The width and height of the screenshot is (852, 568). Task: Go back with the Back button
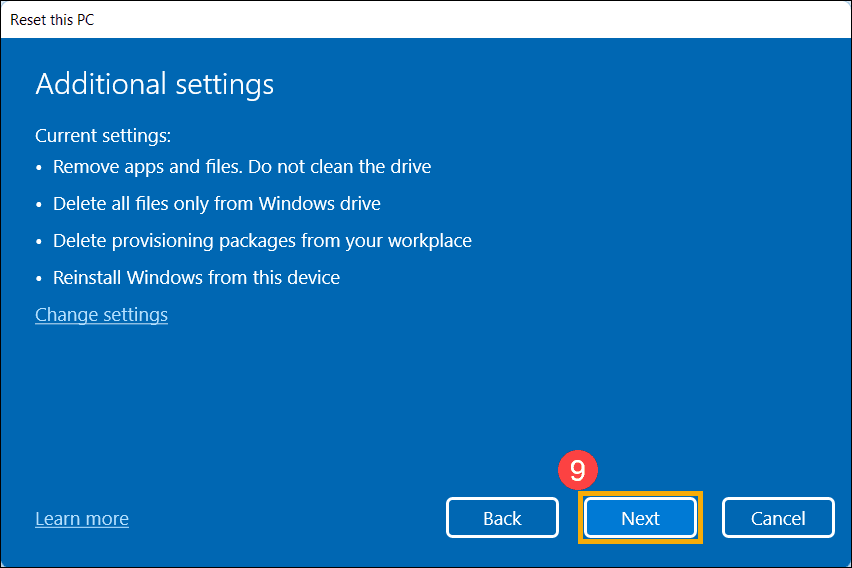pos(502,518)
